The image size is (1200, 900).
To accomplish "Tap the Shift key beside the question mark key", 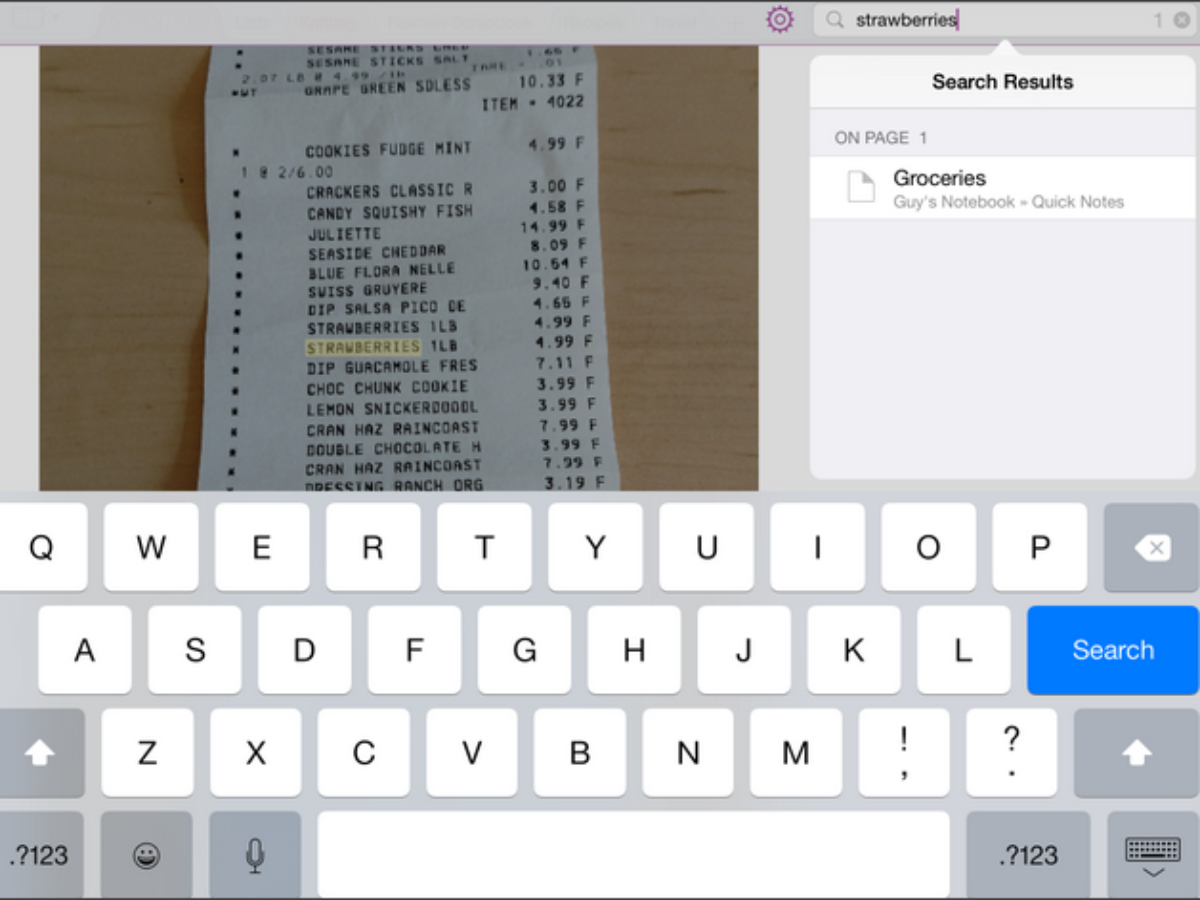I will pyautogui.click(x=1136, y=753).
